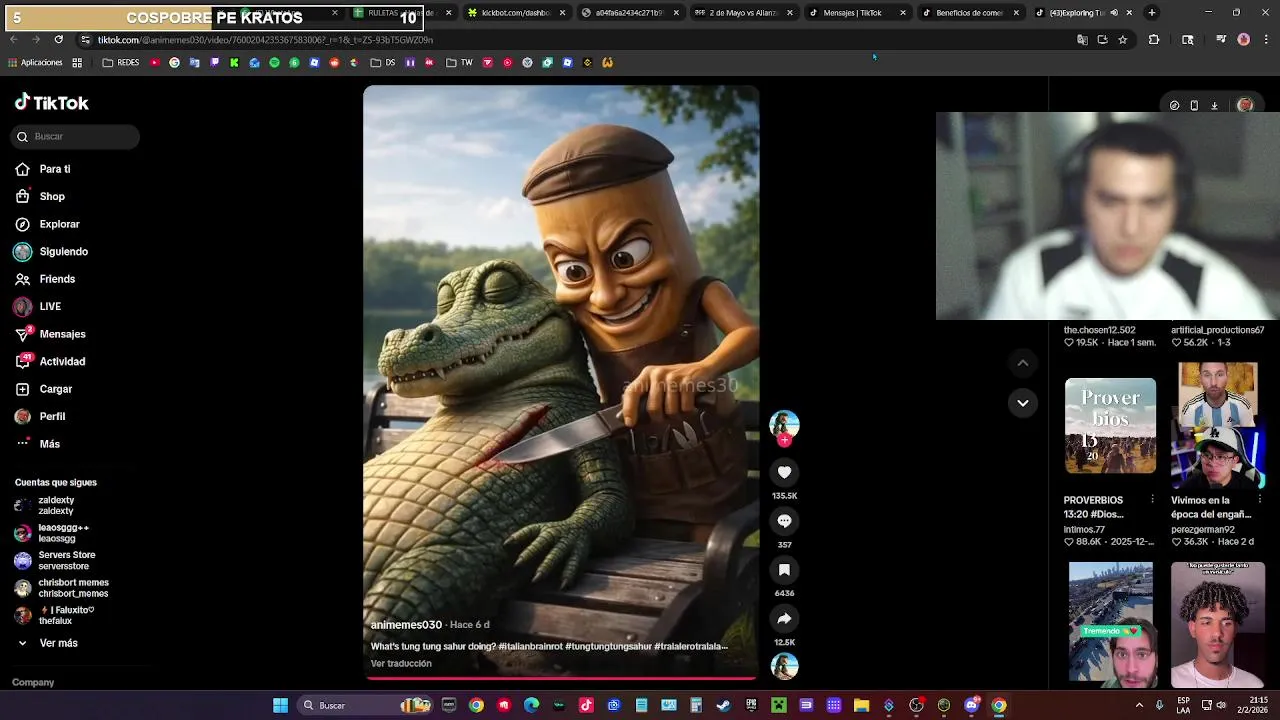Open followed account thefalux
The height and width of the screenshot is (720, 1280).
pos(55,615)
